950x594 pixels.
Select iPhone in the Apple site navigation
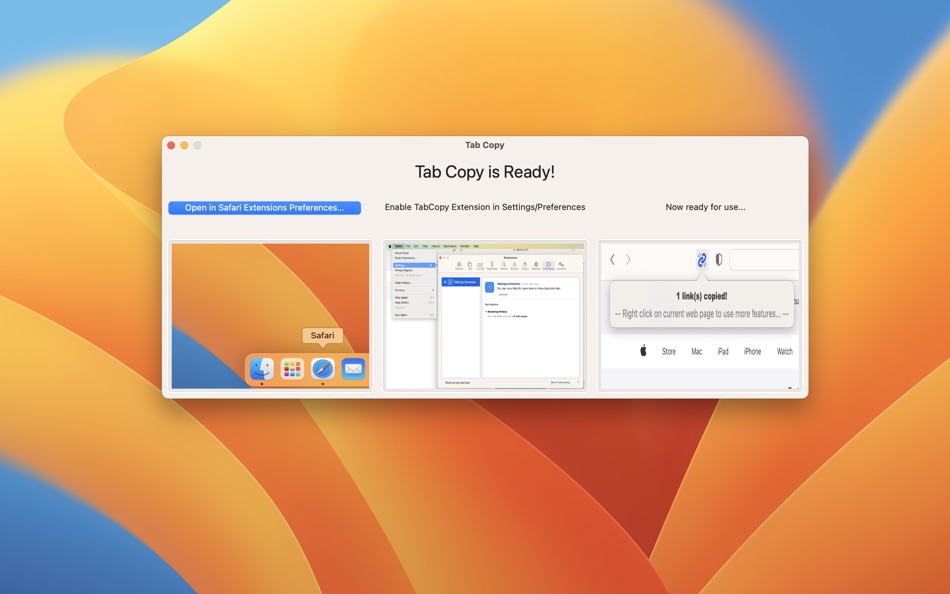(752, 352)
